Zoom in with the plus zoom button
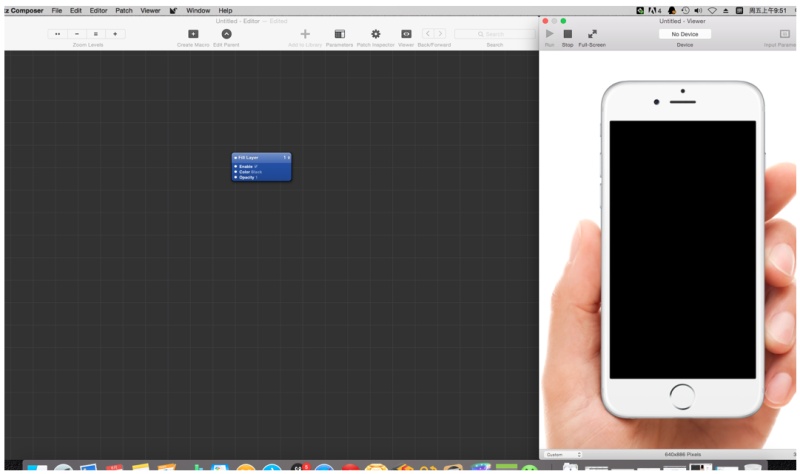This screenshot has height=474, width=800. click(x=115, y=34)
